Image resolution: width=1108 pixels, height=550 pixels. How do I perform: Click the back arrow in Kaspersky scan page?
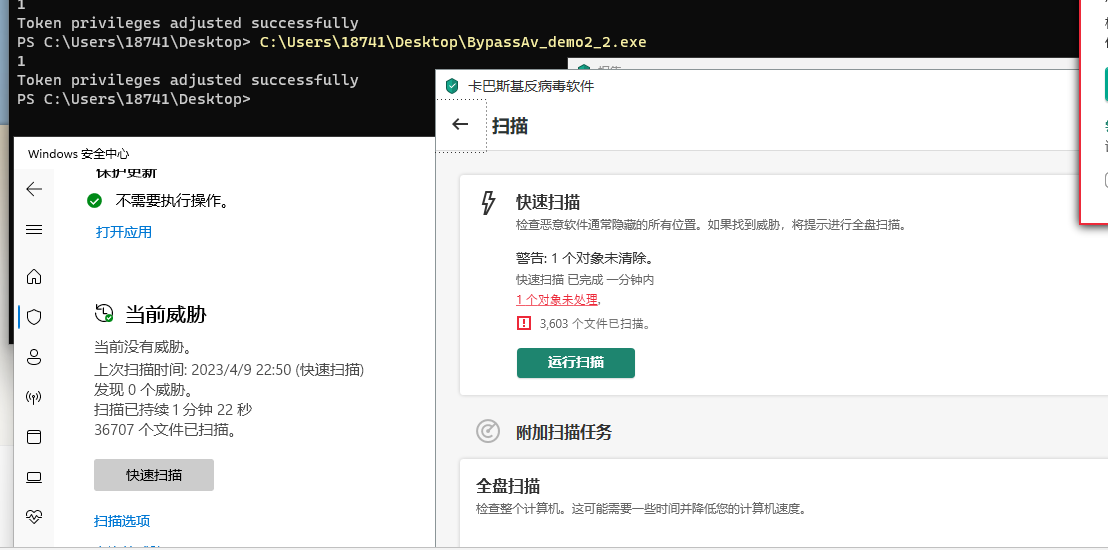point(460,124)
